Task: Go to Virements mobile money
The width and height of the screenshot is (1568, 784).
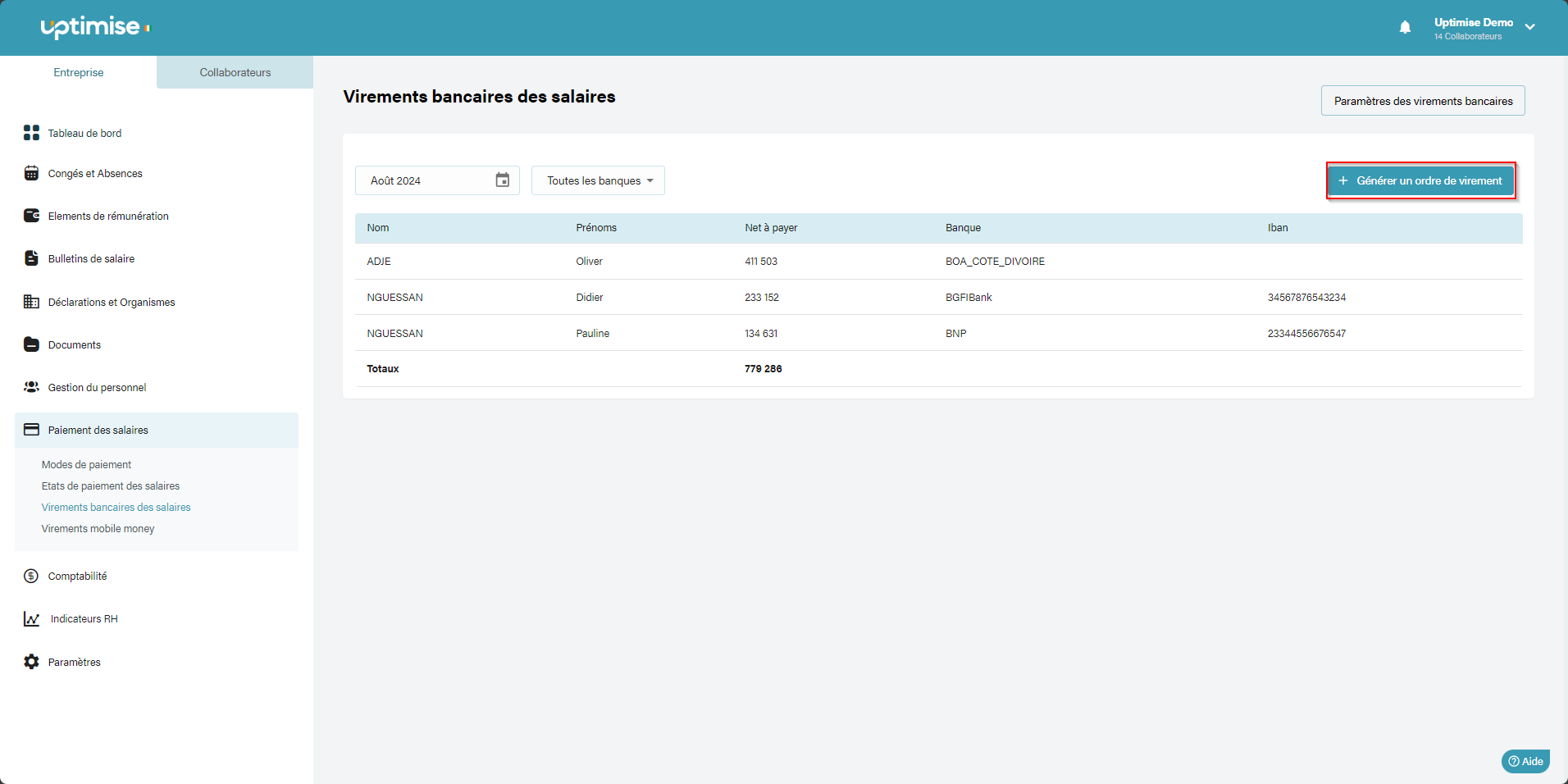Action: coord(98,529)
